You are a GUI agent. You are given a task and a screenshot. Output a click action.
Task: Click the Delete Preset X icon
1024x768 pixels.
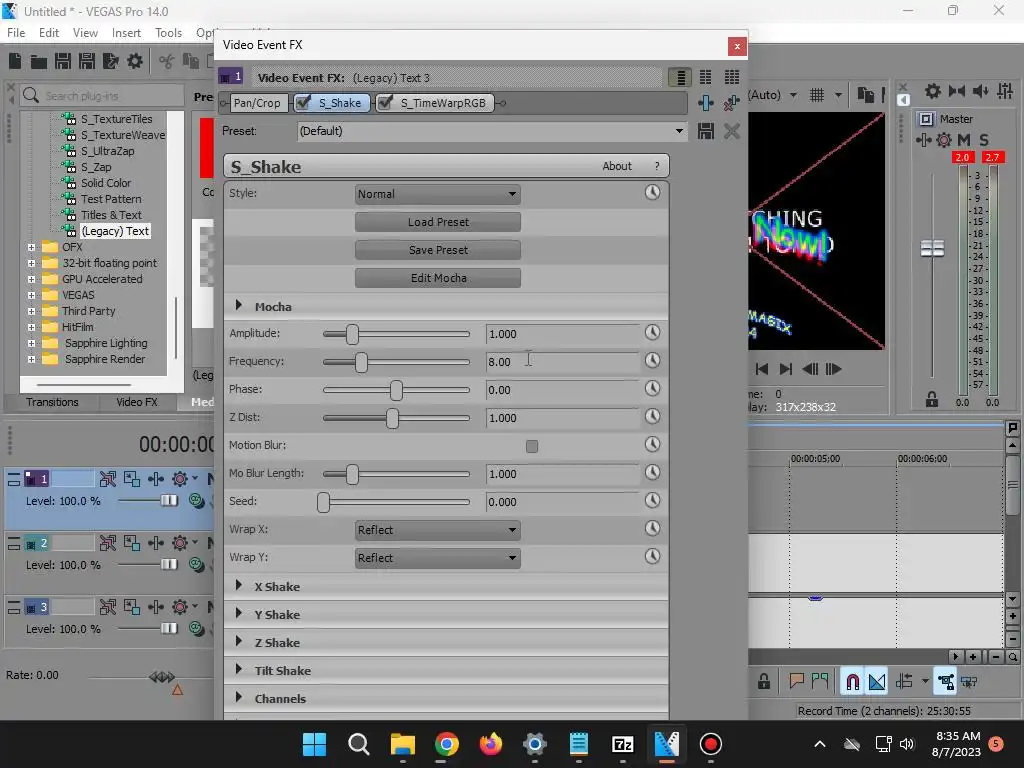point(731,131)
